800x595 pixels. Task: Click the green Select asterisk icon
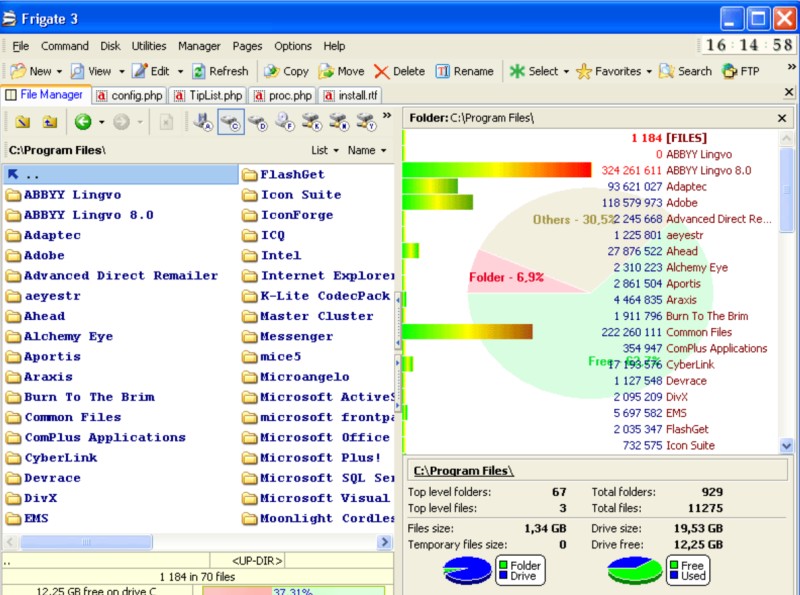(x=517, y=71)
